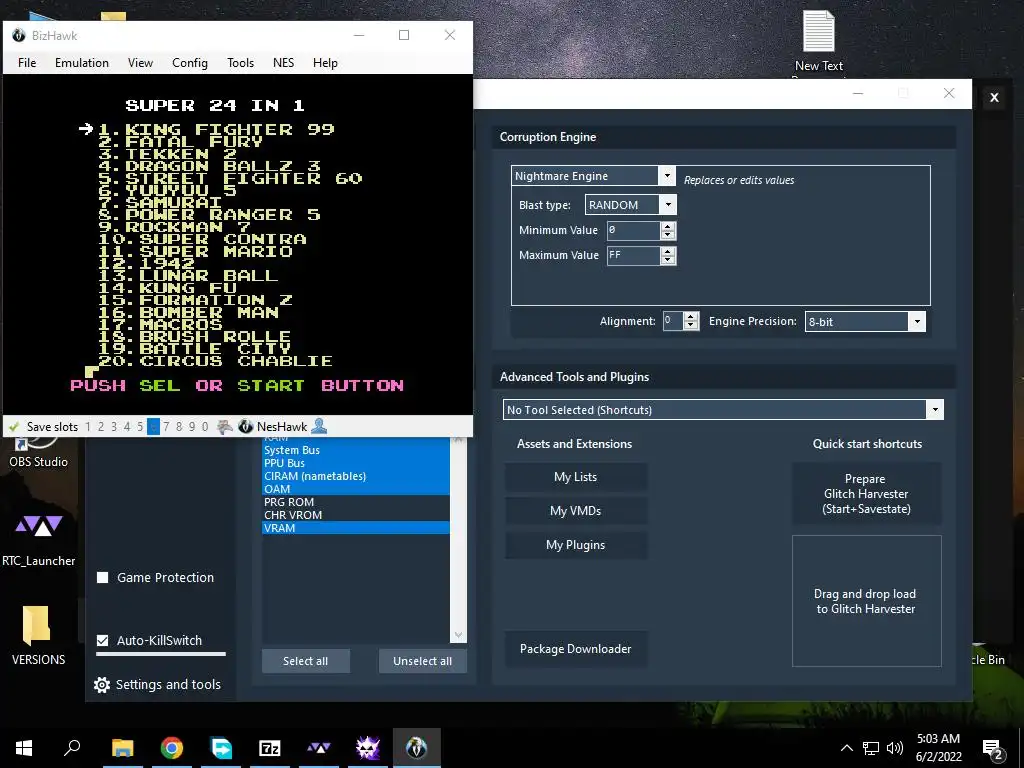Click the Settings and tools gear icon
The image size is (1024, 768).
102,684
